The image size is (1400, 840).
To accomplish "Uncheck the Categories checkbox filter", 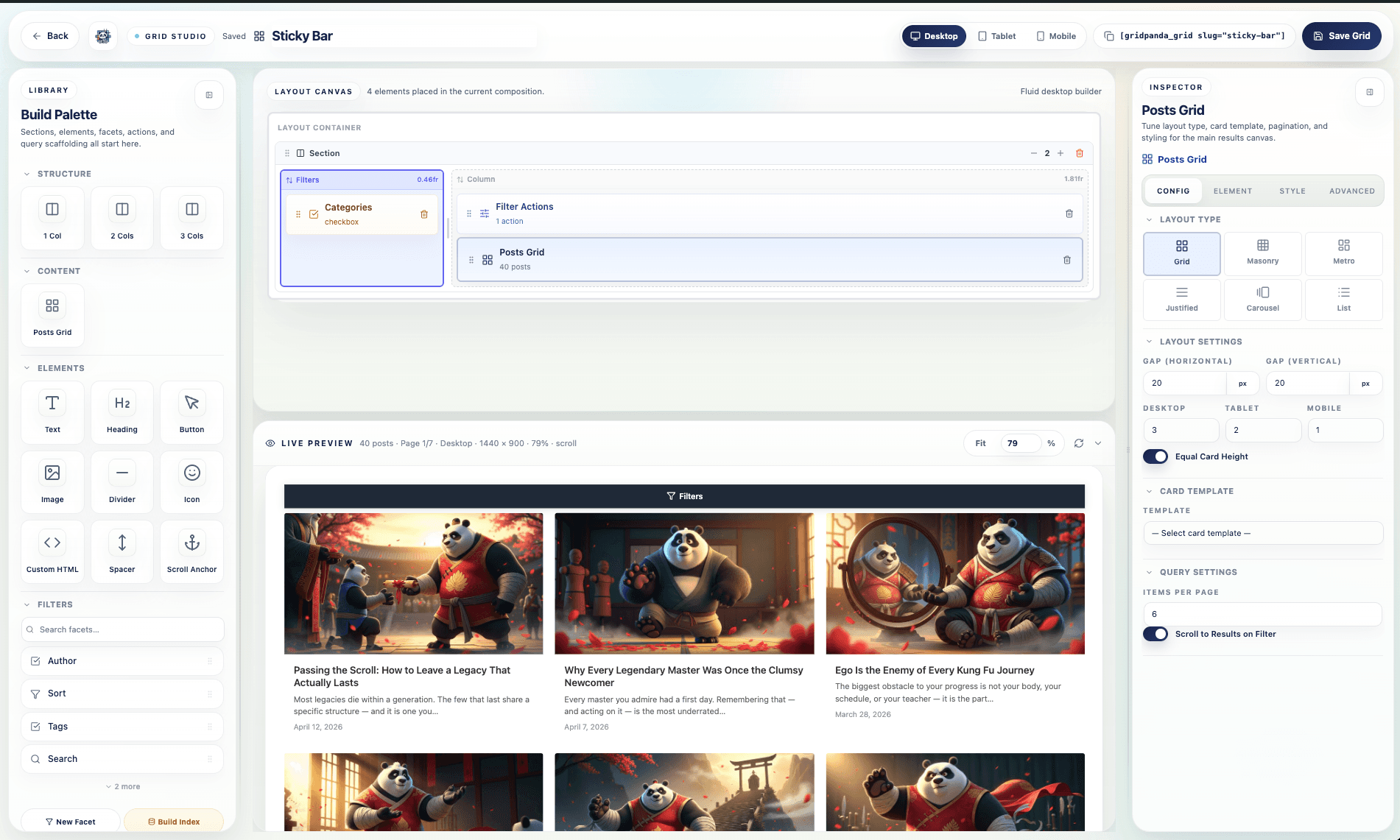I will tap(314, 214).
